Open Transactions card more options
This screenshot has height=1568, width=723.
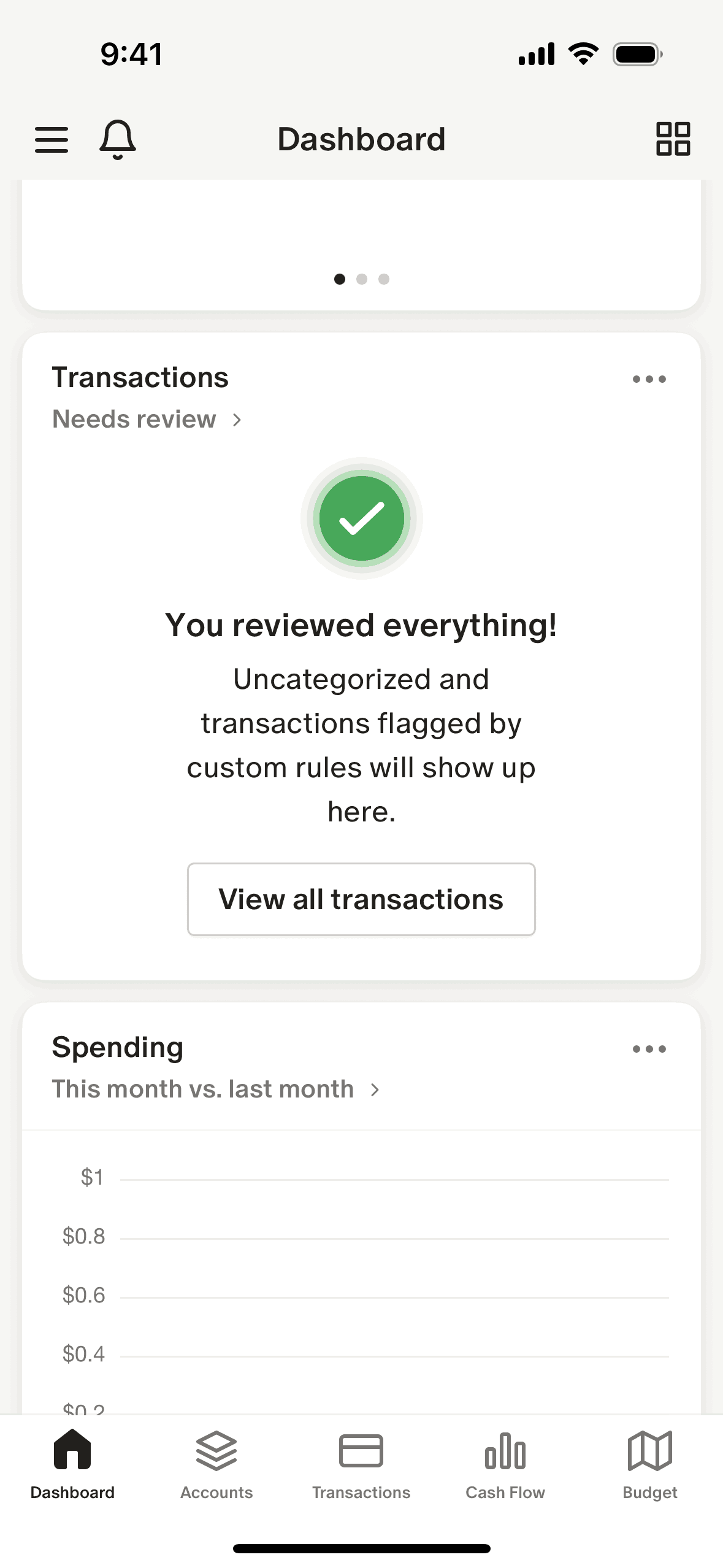tap(649, 379)
